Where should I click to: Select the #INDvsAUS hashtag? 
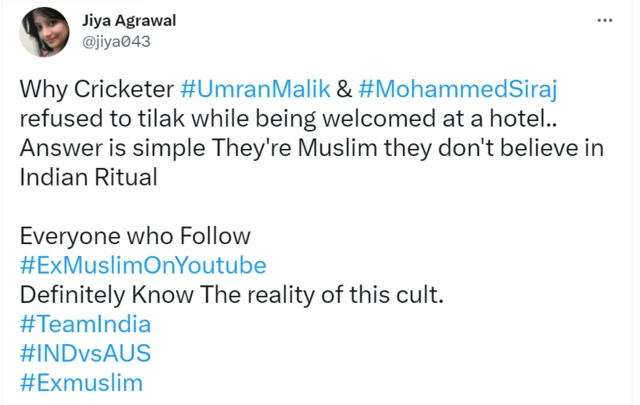[x=85, y=353]
